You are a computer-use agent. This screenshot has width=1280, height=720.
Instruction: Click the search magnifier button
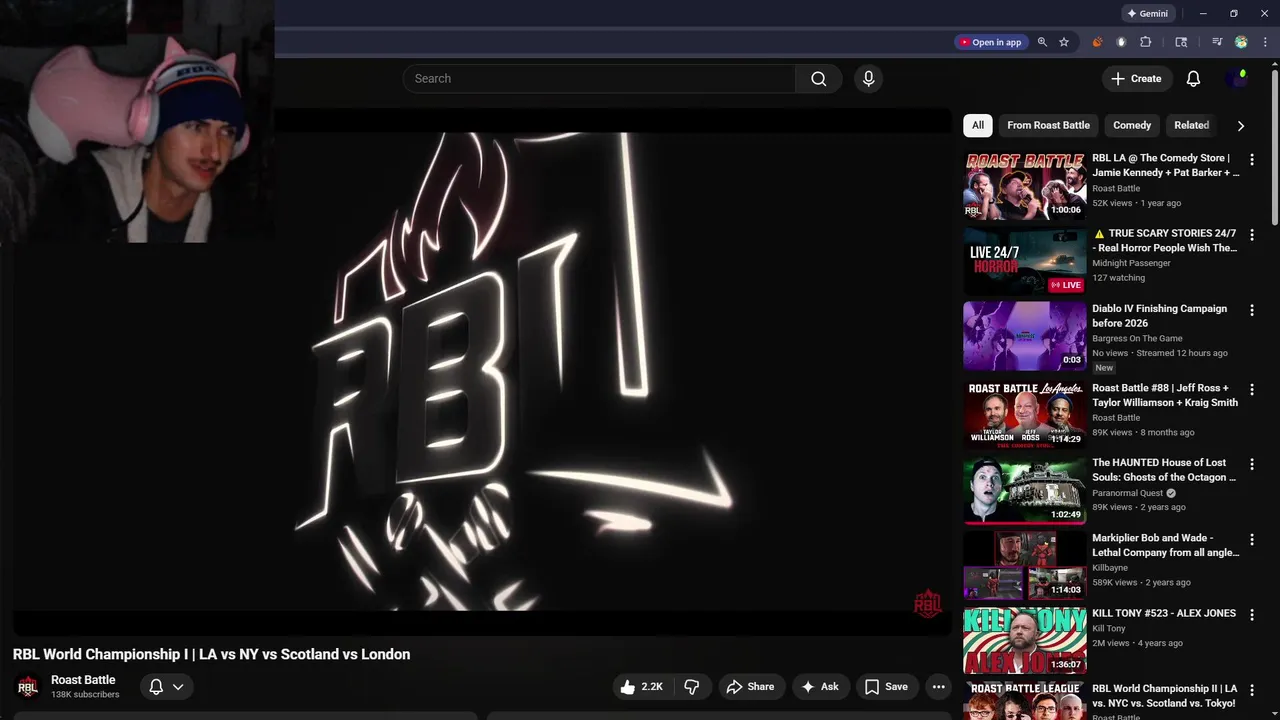819,78
